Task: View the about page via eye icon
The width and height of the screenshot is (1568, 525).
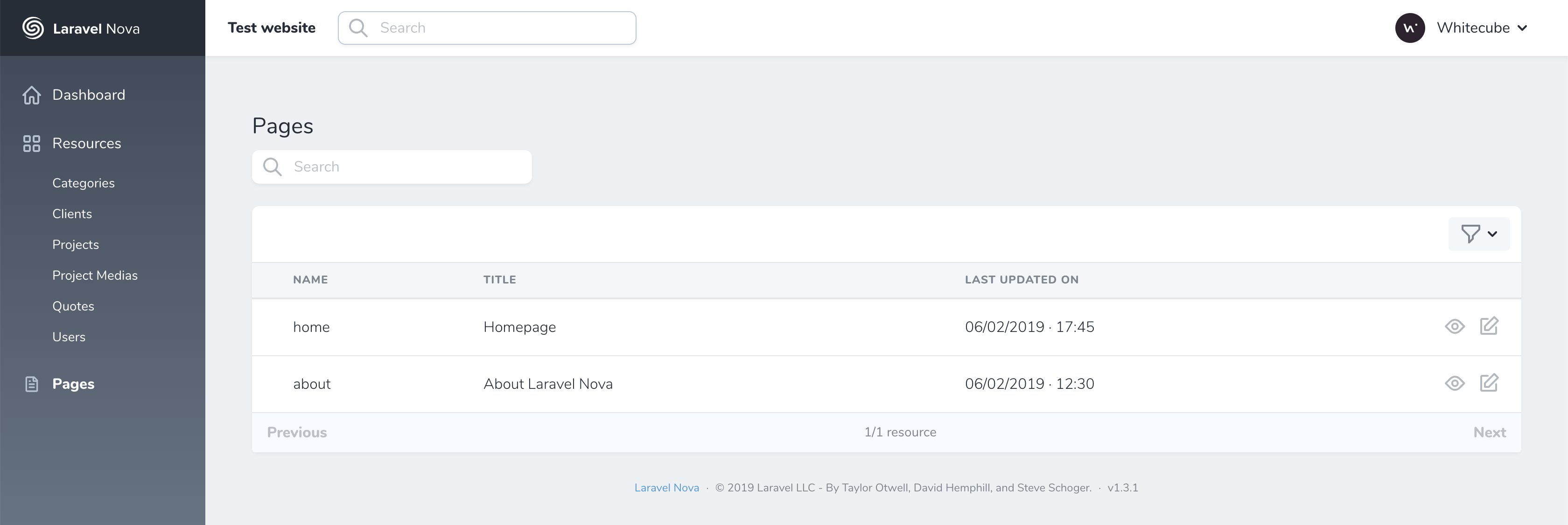Action: click(x=1454, y=383)
